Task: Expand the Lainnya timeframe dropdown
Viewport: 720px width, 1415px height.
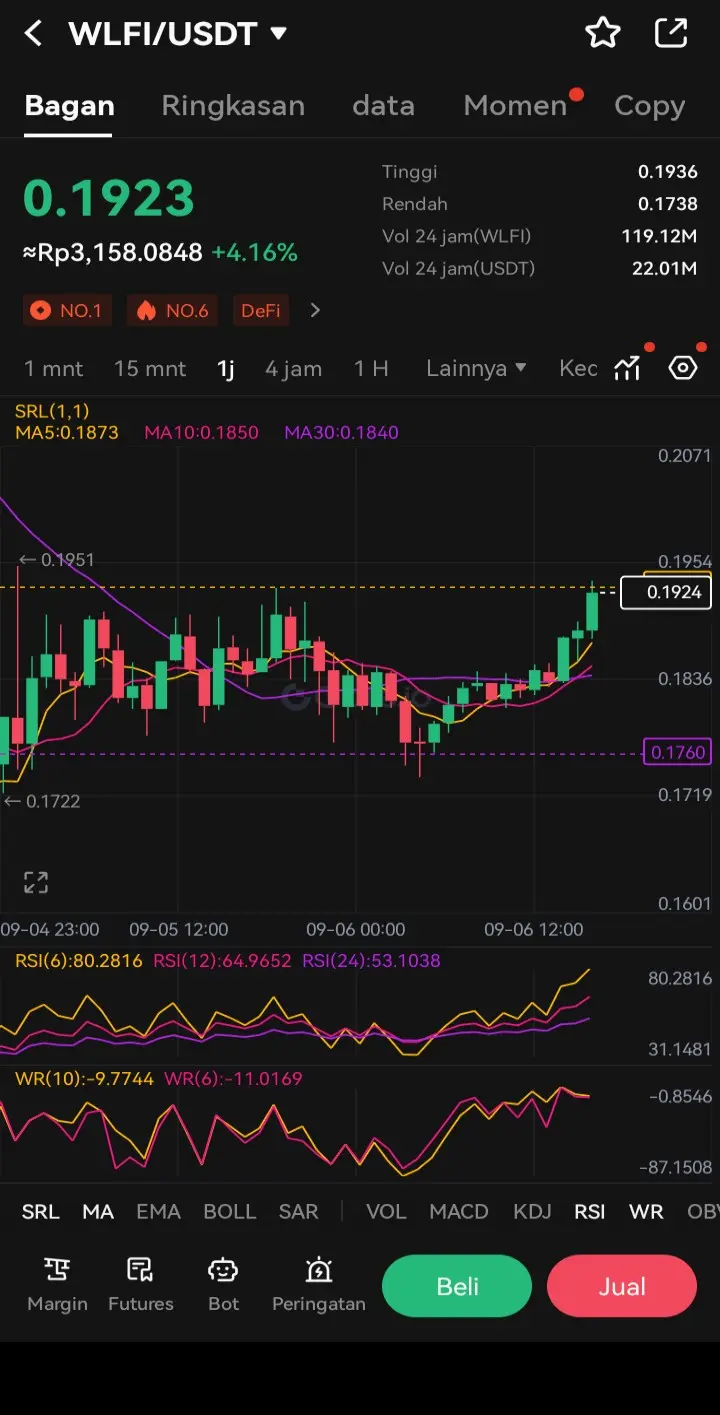Action: tap(476, 368)
